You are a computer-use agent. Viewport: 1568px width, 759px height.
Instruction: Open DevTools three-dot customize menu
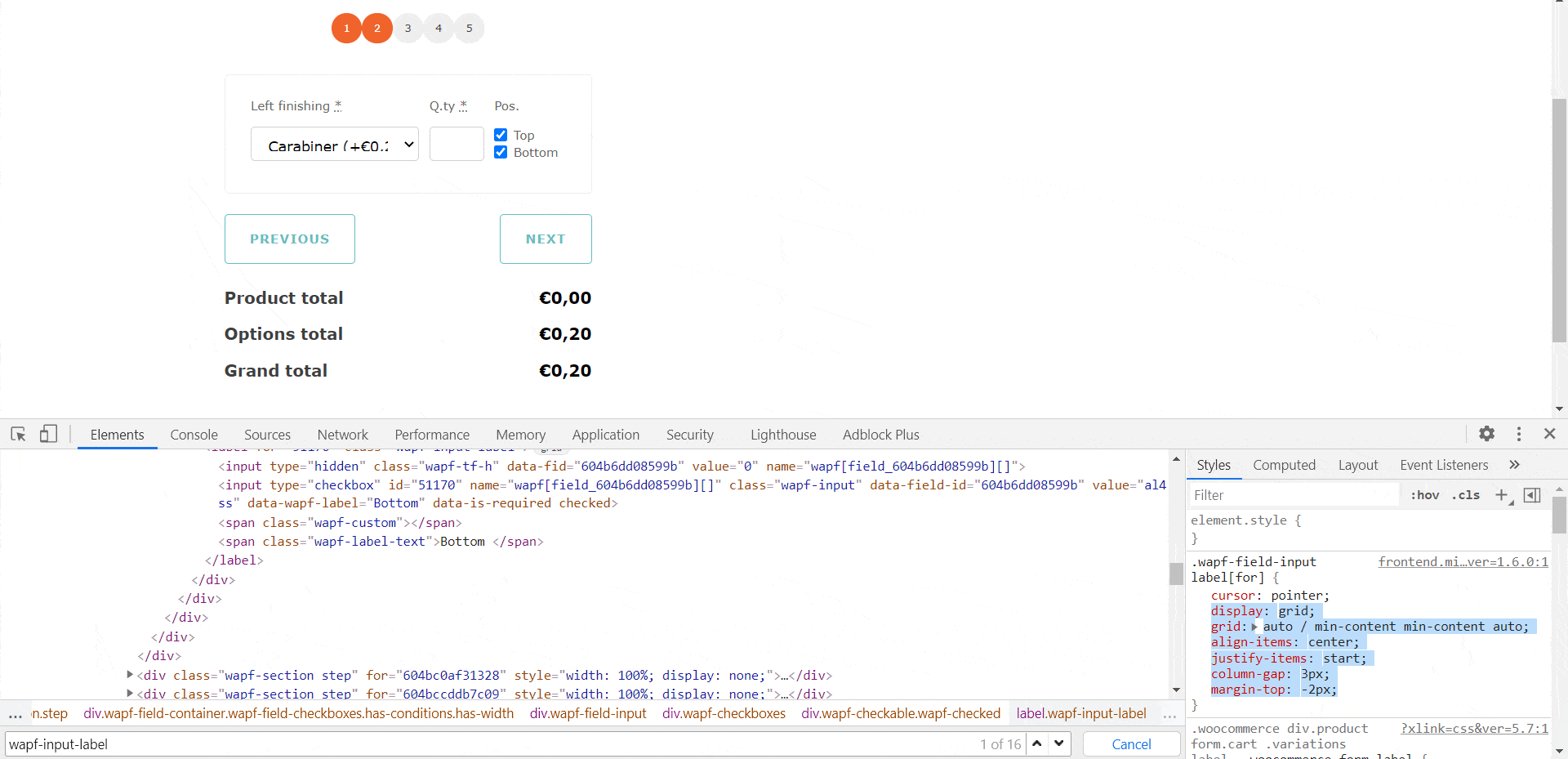point(1518,434)
